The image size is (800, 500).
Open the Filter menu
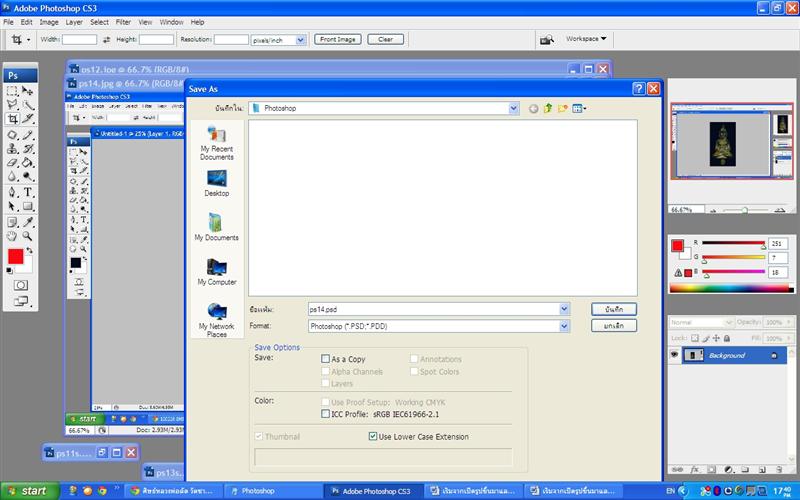point(123,21)
